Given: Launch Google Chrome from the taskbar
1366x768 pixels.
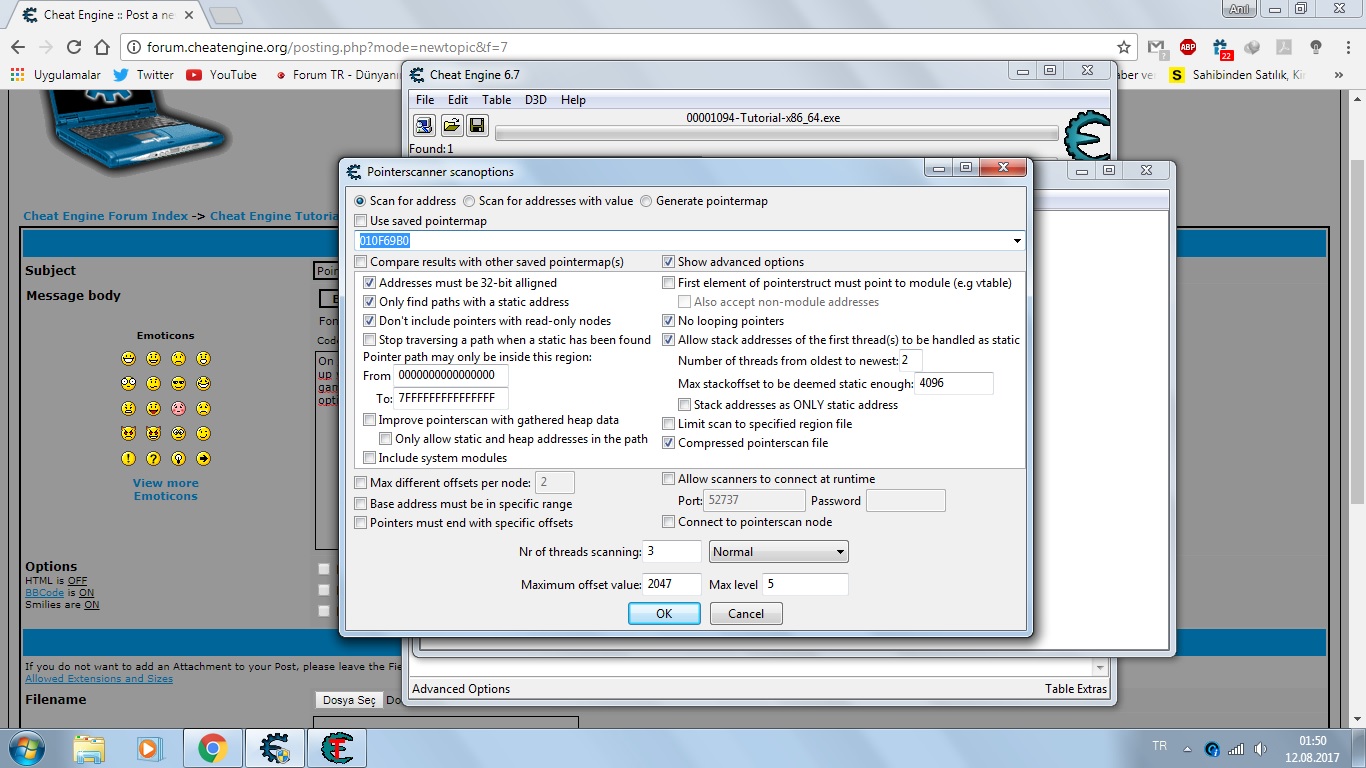Looking at the screenshot, I should point(213,748).
